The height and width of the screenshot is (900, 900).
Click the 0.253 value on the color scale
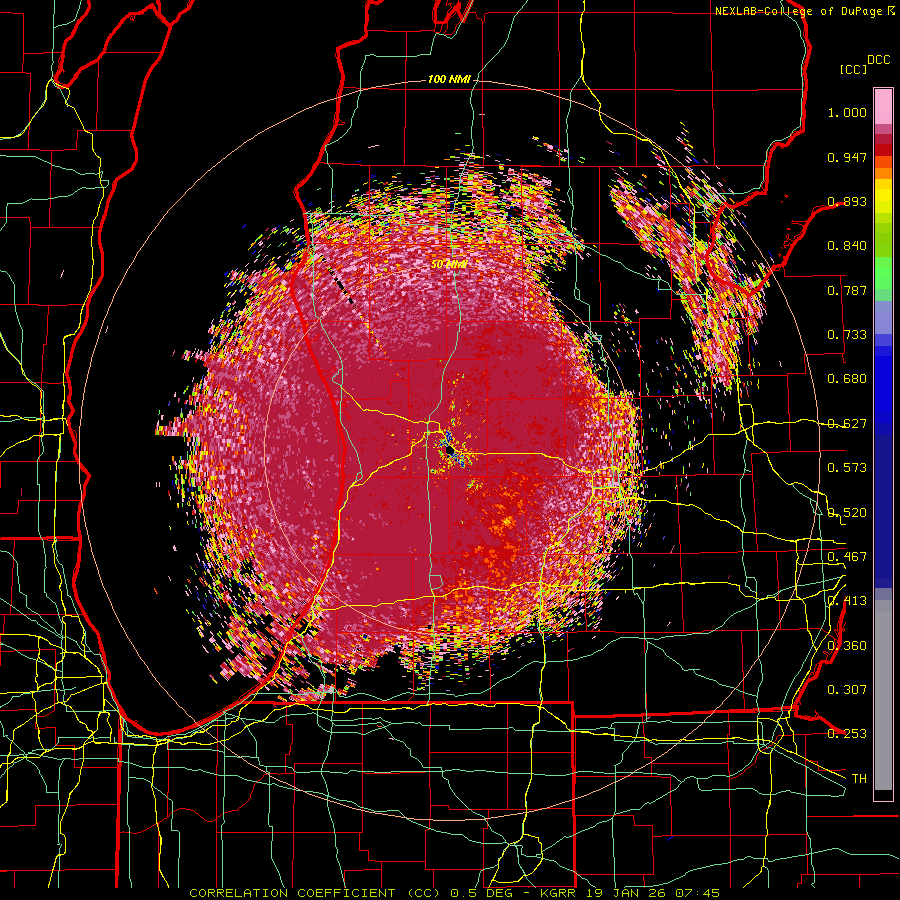(847, 734)
